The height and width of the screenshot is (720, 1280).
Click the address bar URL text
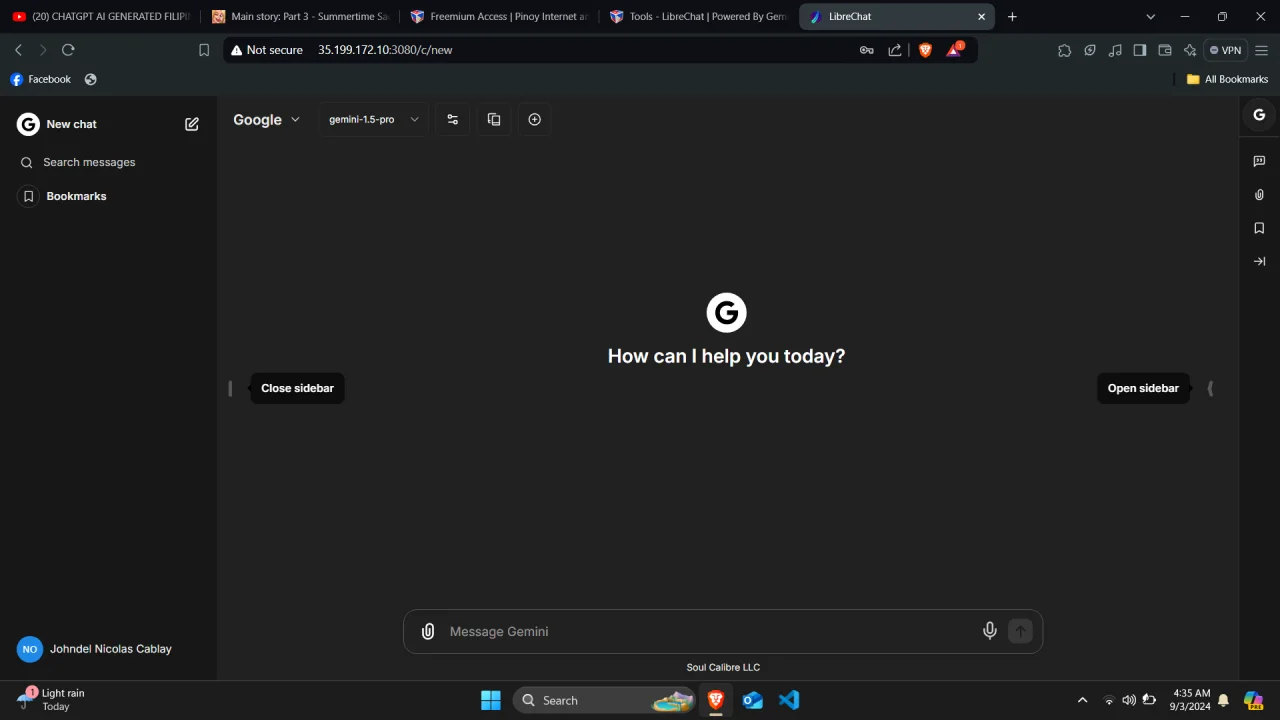[385, 50]
